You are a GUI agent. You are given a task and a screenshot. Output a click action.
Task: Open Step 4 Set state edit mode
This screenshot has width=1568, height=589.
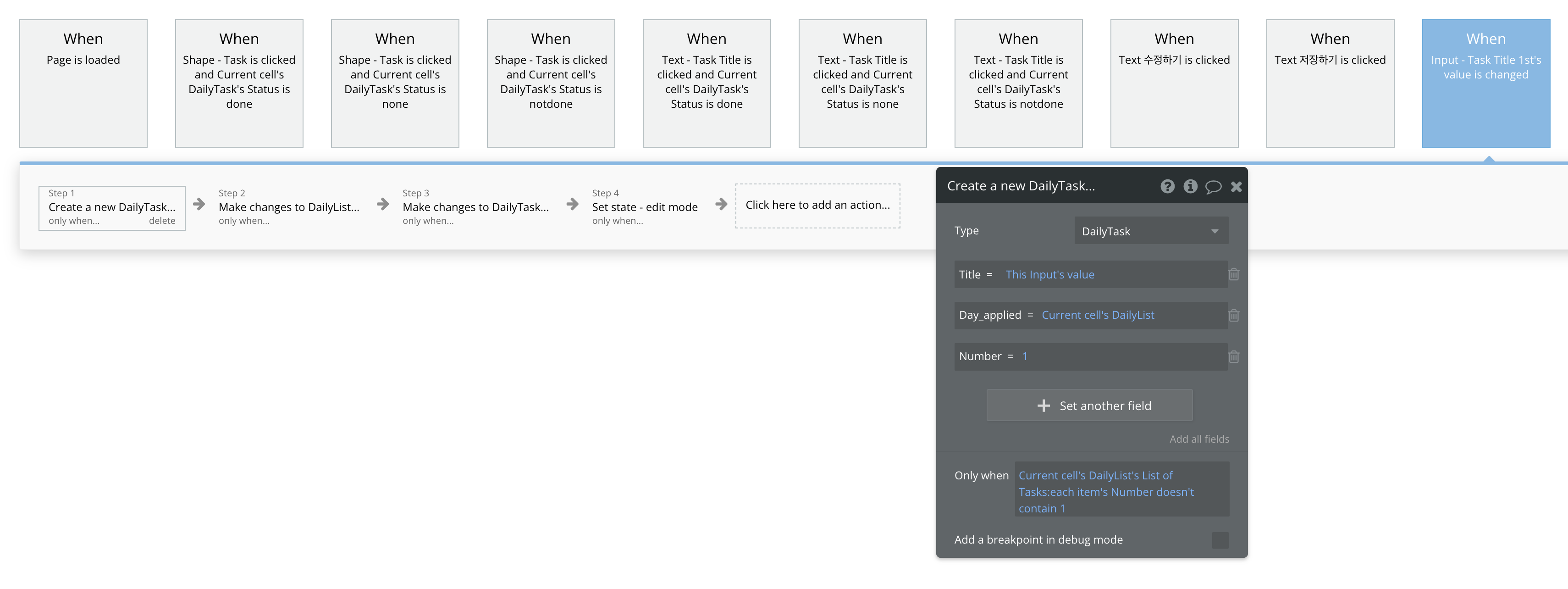[644, 207]
